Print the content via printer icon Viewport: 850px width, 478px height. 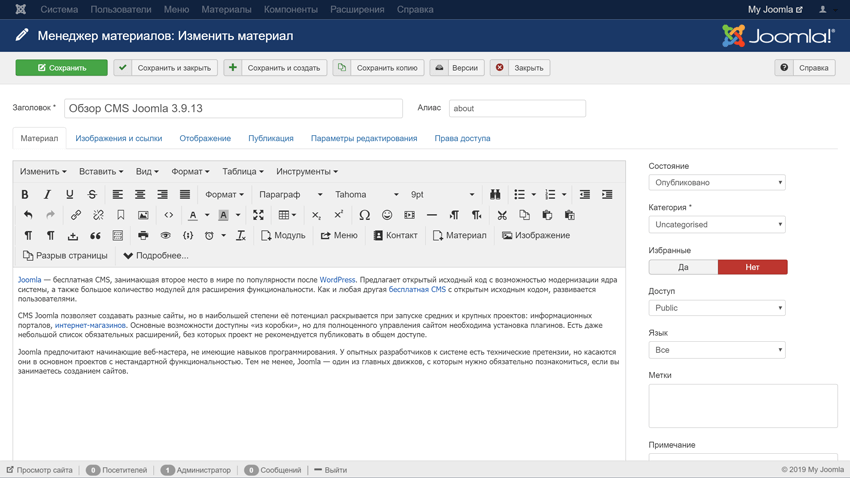tap(143, 235)
